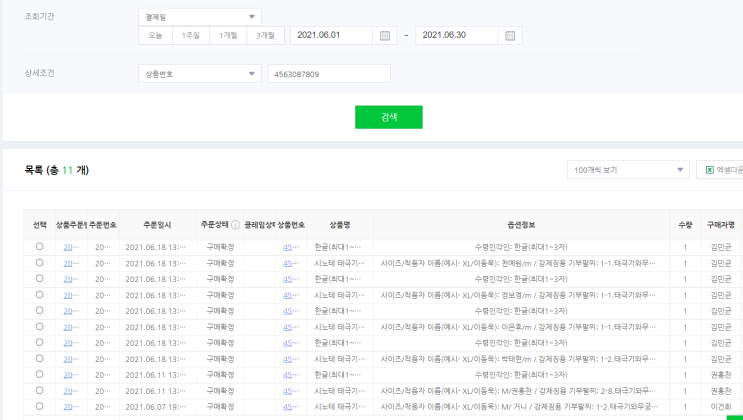
Task: Click the 수량 column header
Action: (685, 225)
